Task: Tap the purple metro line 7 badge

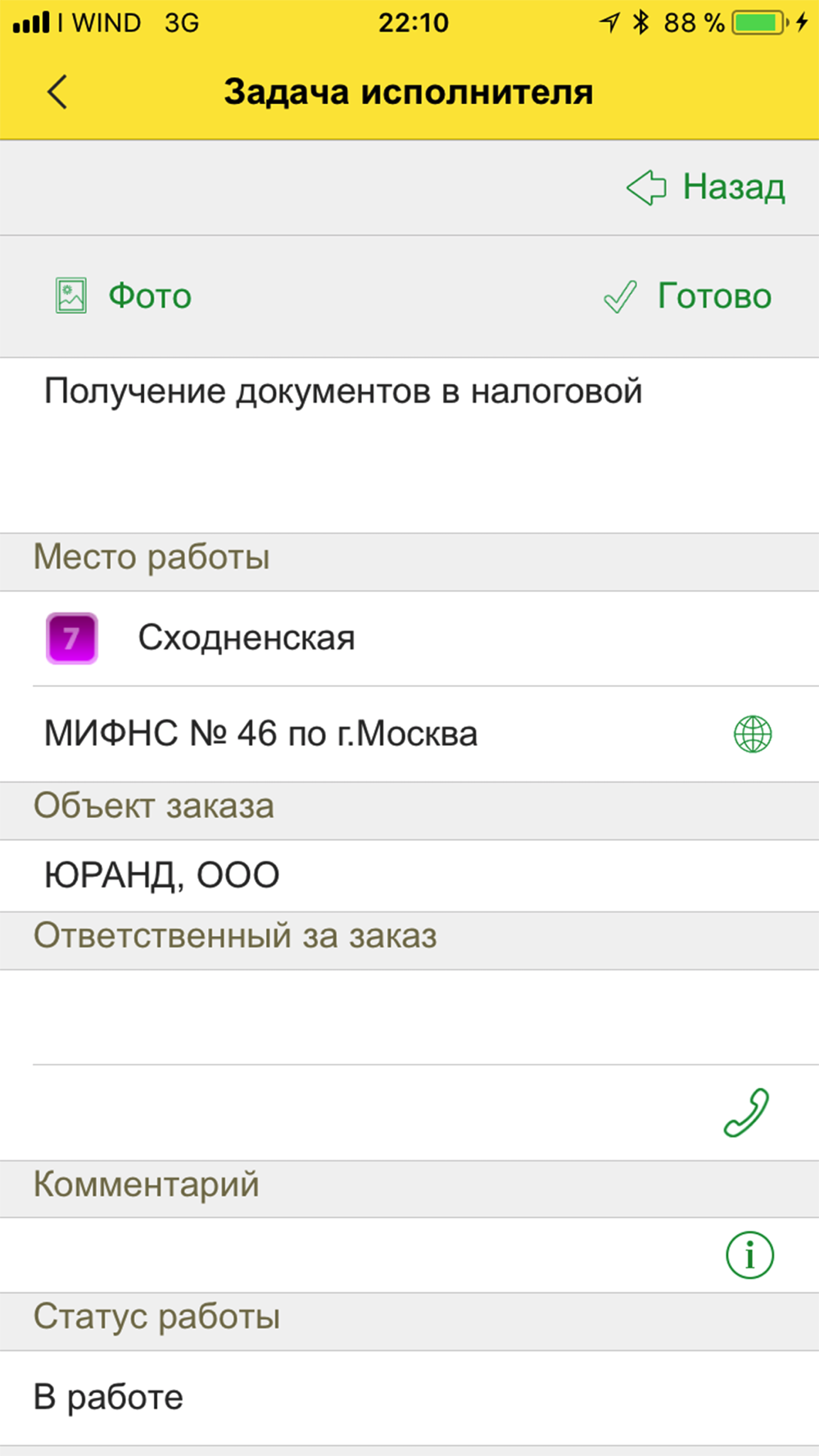Action: coord(72,638)
